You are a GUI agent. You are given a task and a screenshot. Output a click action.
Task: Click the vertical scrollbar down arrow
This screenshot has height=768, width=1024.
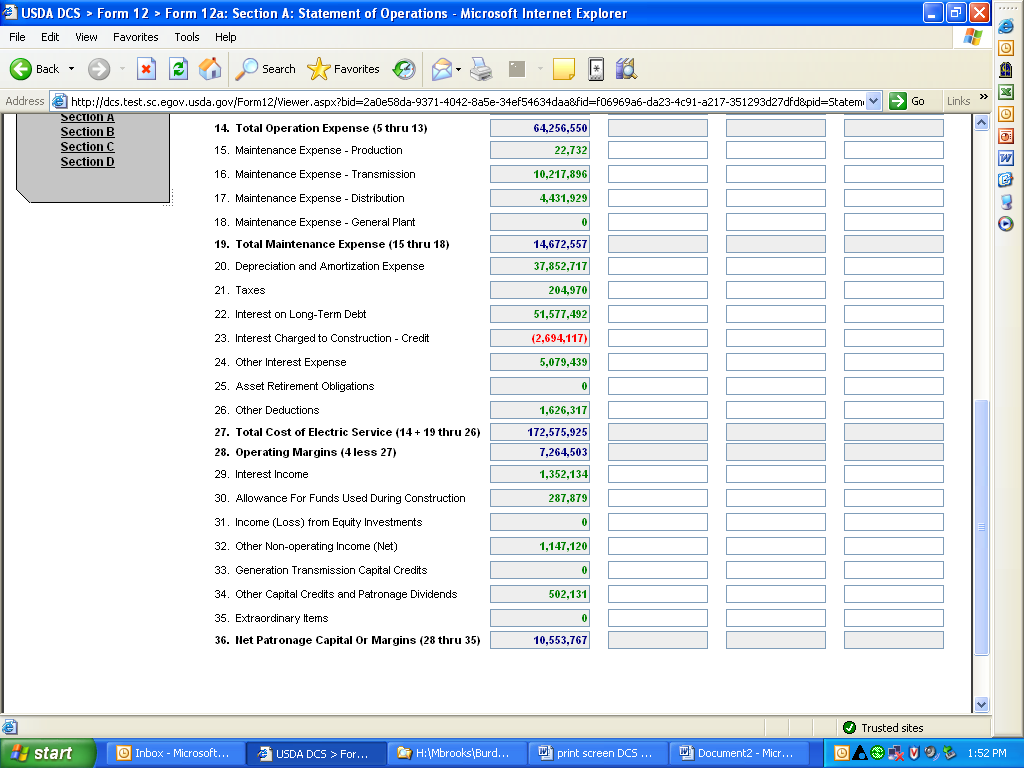(981, 704)
